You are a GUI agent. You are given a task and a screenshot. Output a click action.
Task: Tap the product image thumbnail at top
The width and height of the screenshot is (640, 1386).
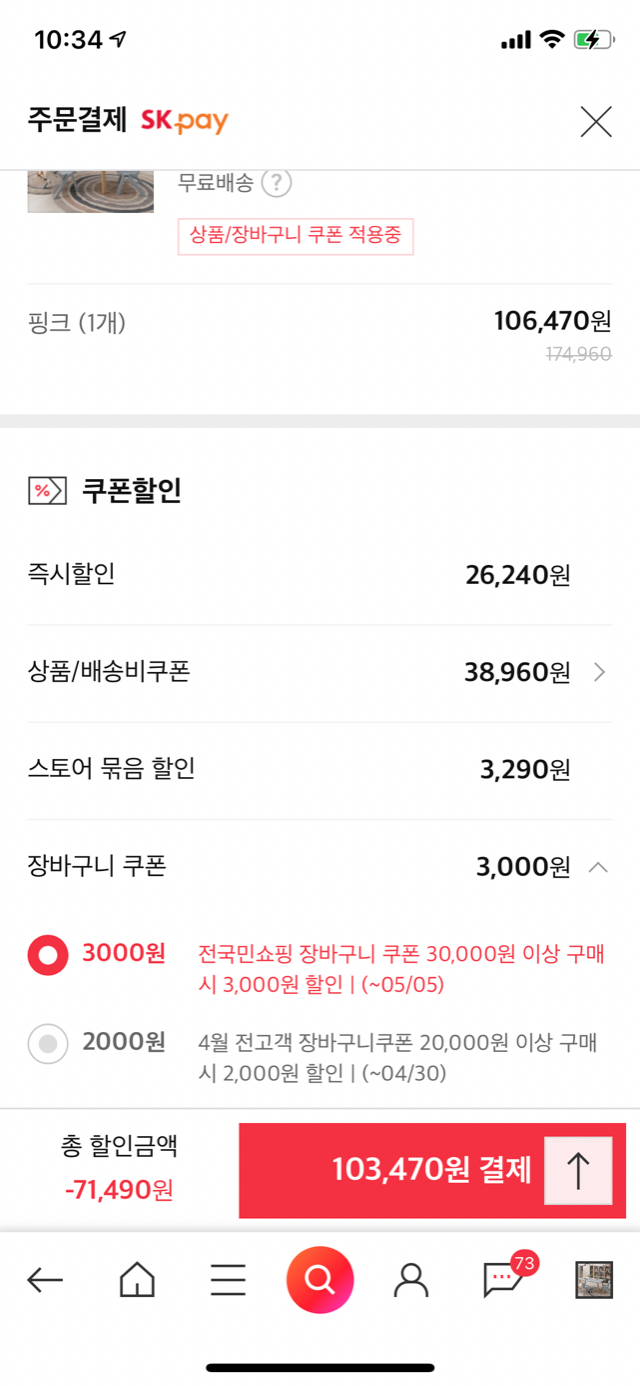[90, 192]
